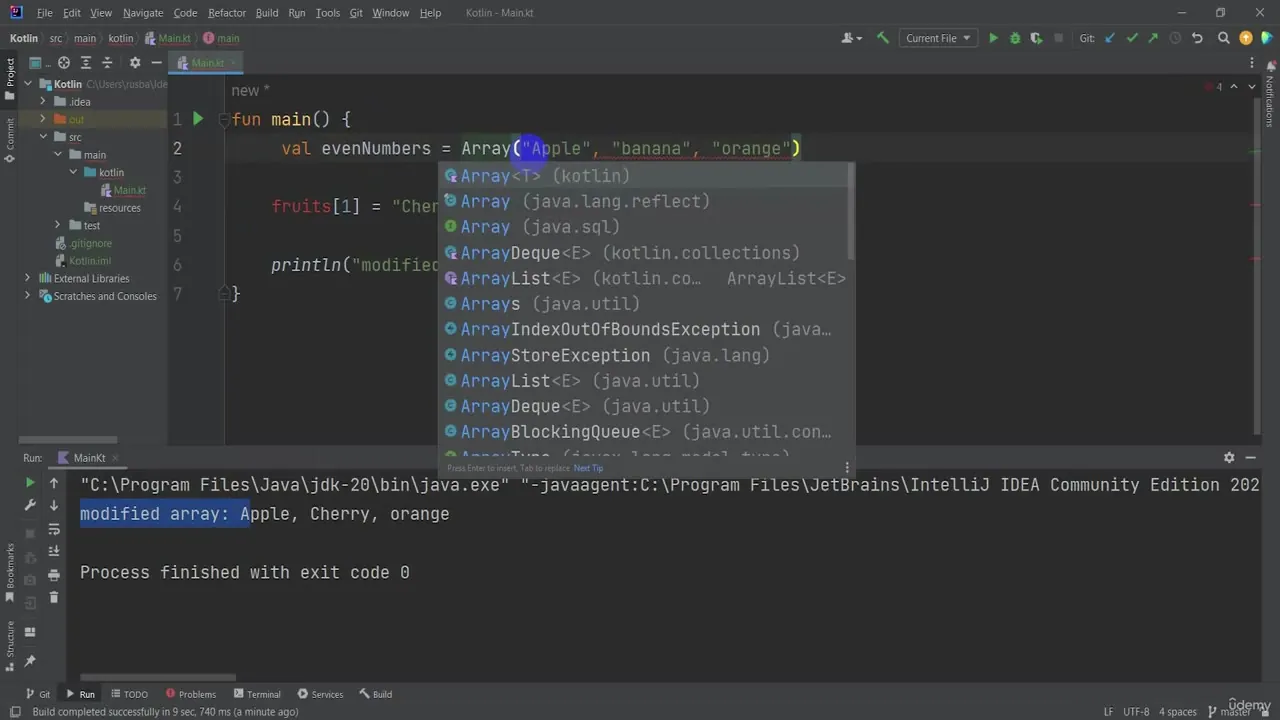Choose Arrays (java.util) completion suggestion
The height and width of the screenshot is (720, 1280).
647,304
